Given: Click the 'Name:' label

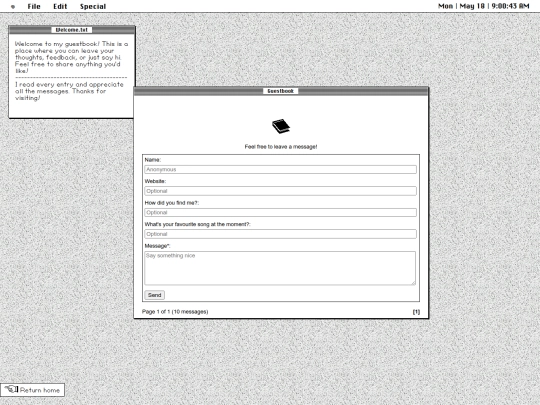Looking at the screenshot, I should coord(153,160).
